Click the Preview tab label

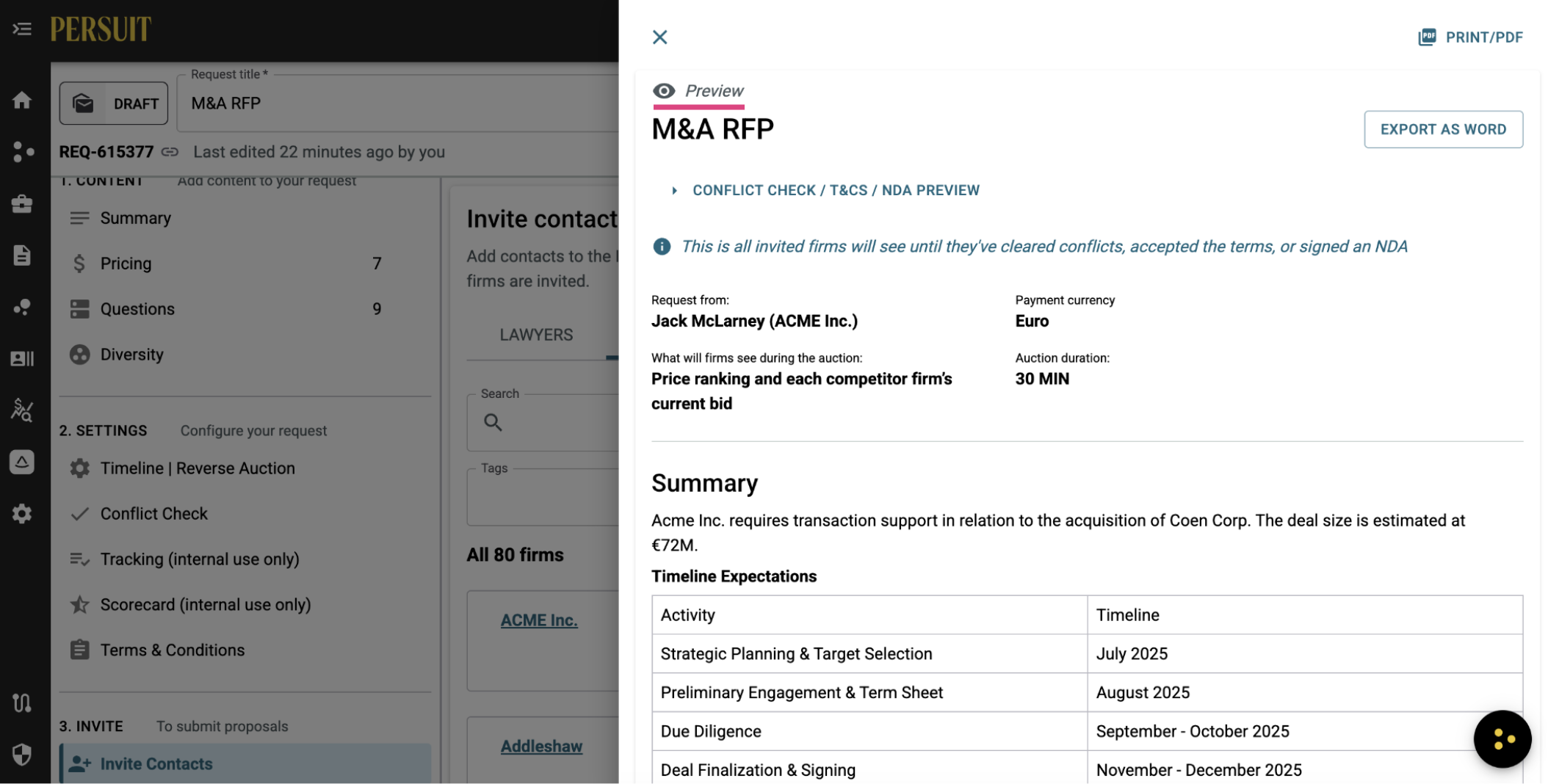click(714, 91)
